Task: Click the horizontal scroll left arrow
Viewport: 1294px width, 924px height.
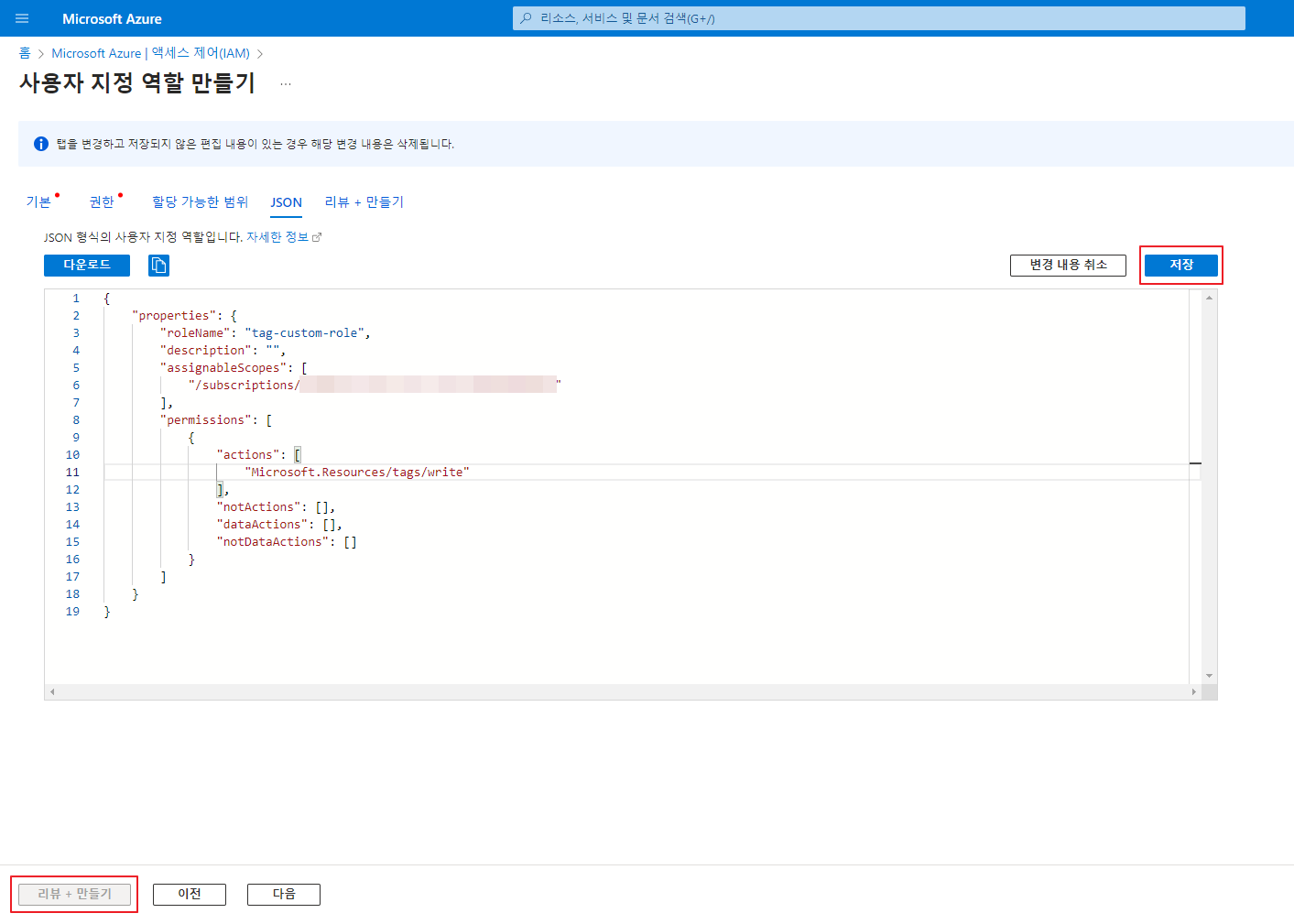Action: pyautogui.click(x=52, y=692)
